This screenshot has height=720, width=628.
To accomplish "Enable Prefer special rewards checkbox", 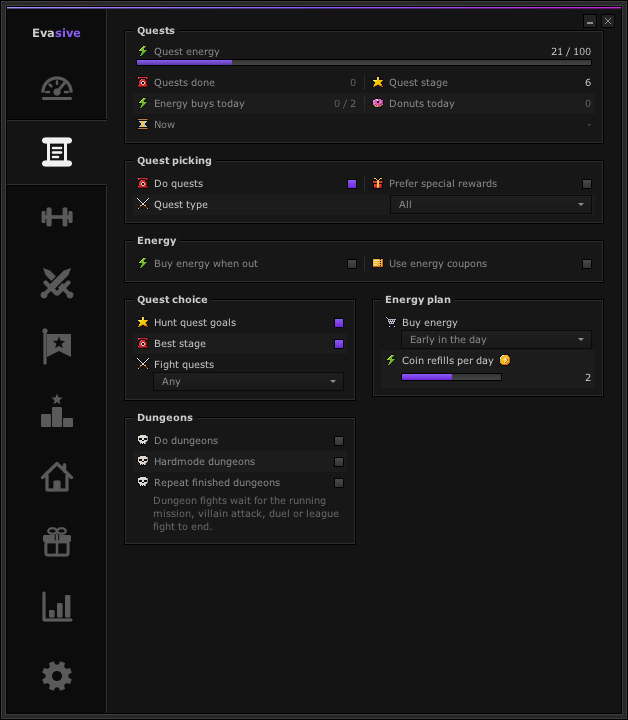I will click(x=587, y=184).
